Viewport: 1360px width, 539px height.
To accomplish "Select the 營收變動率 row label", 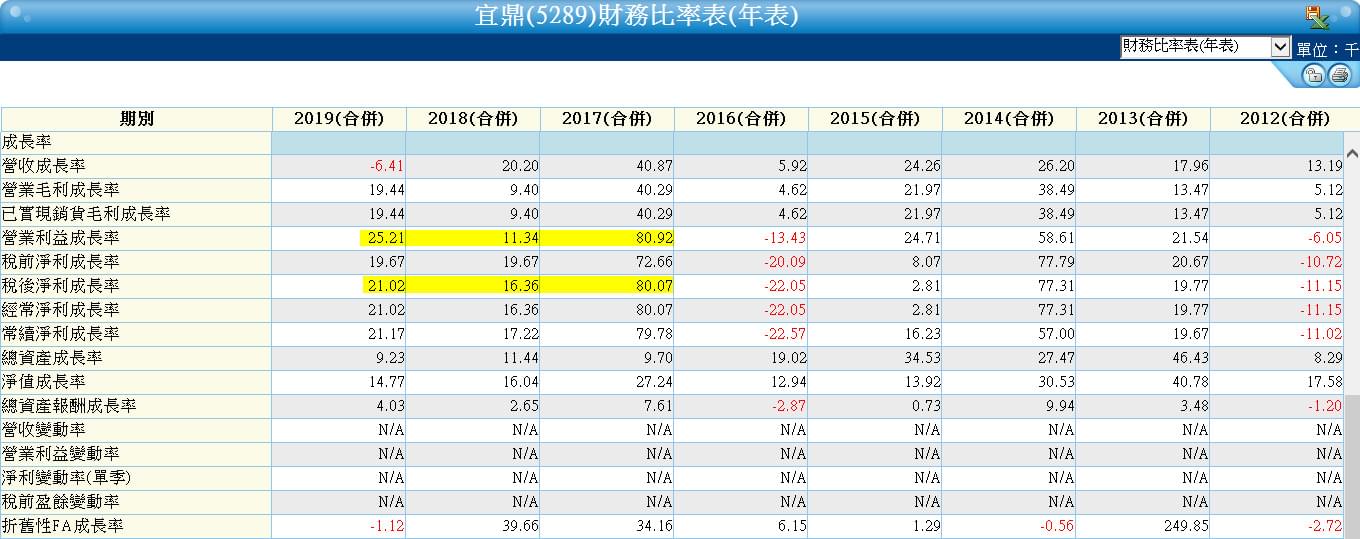I will pyautogui.click(x=44, y=430).
